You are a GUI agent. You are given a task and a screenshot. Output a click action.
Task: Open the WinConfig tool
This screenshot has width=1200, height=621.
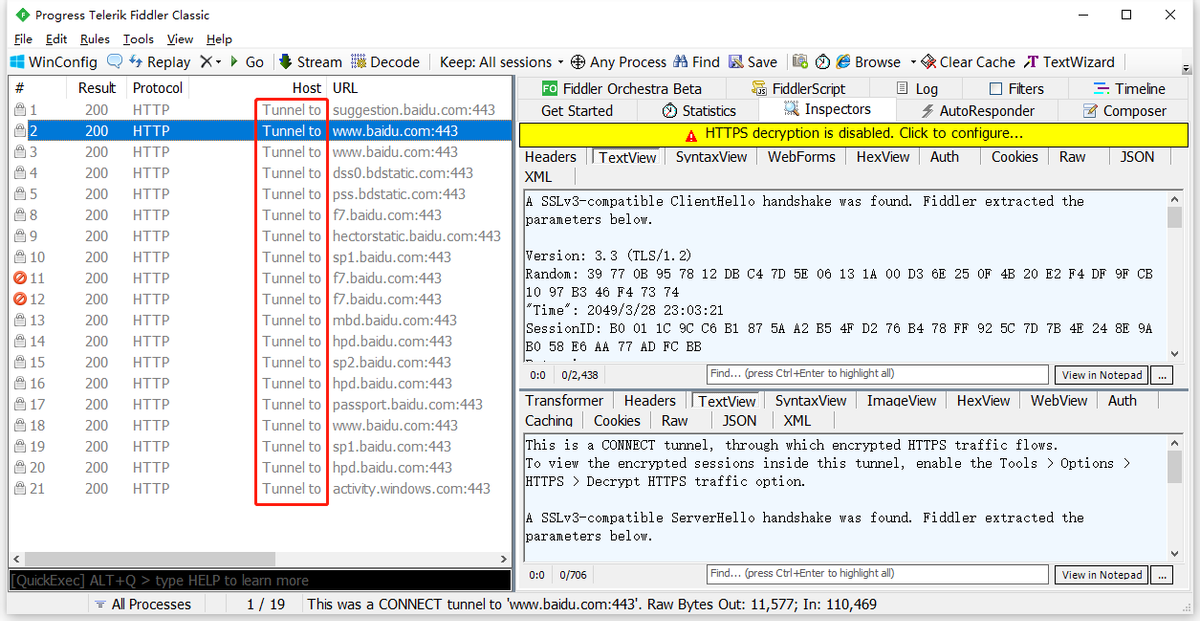click(x=54, y=62)
